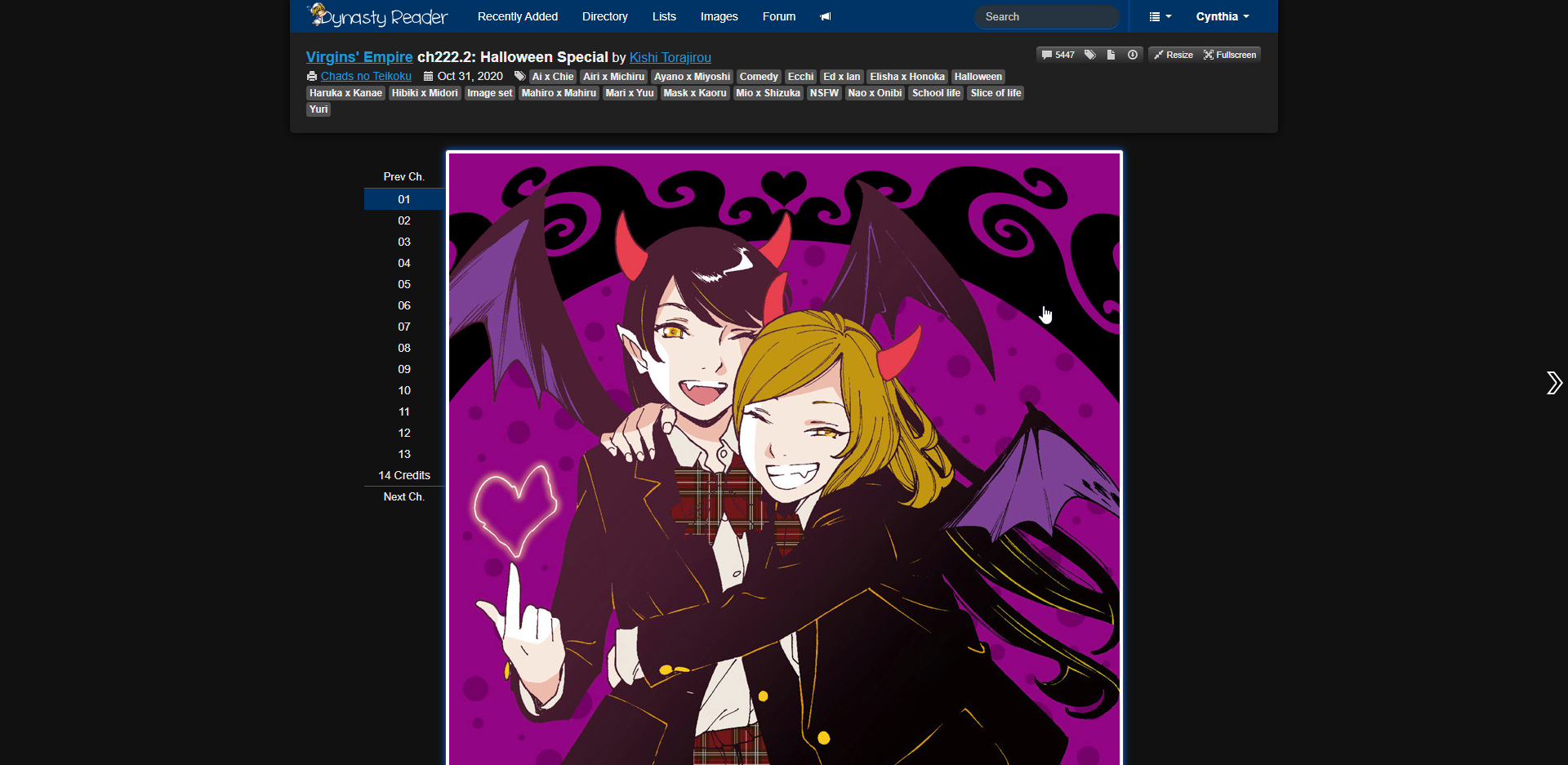Image resolution: width=1568 pixels, height=765 pixels.
Task: Open Recently Added in the navbar
Action: coord(518,16)
